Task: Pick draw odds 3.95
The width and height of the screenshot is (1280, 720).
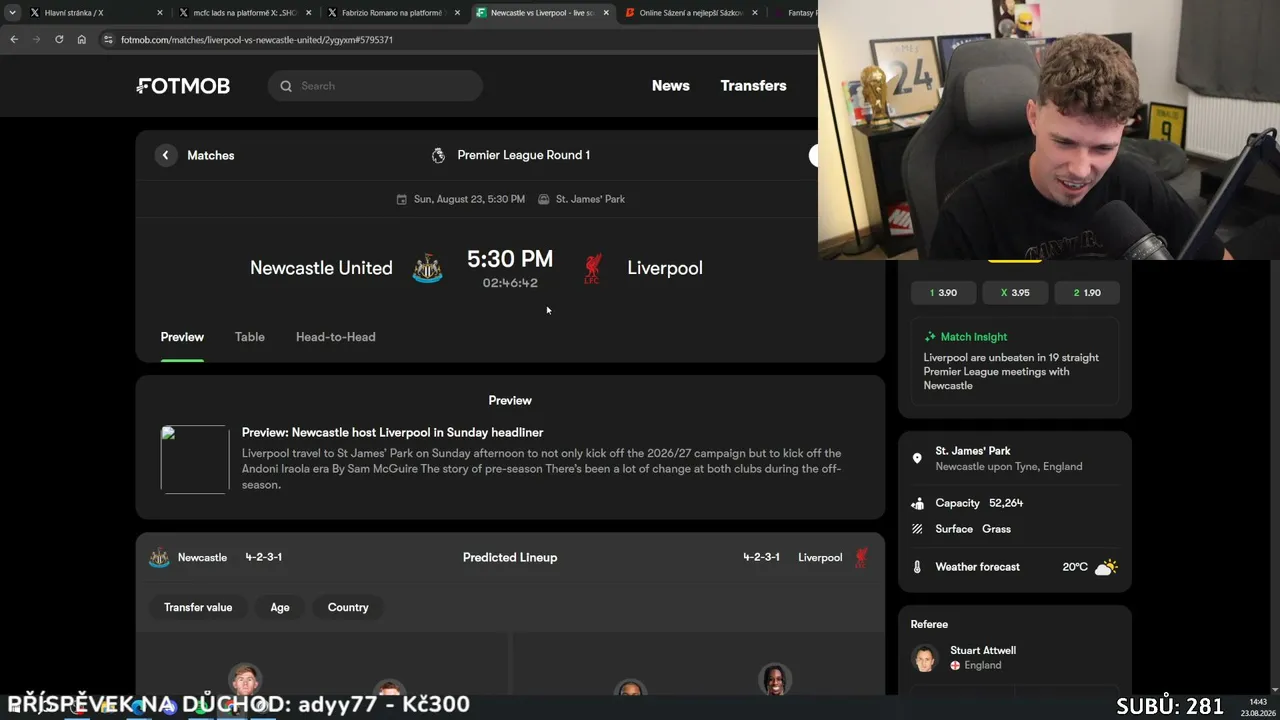Action: point(1015,293)
